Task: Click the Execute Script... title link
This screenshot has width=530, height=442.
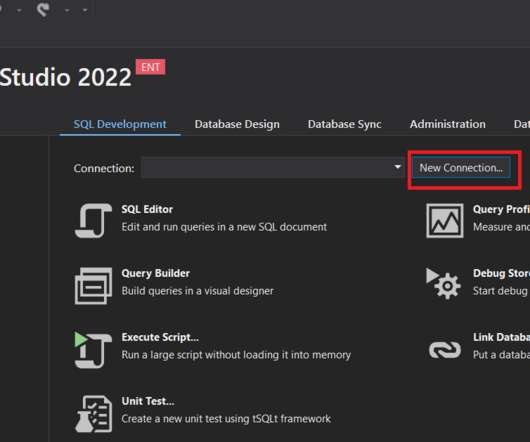Action: [160, 337]
